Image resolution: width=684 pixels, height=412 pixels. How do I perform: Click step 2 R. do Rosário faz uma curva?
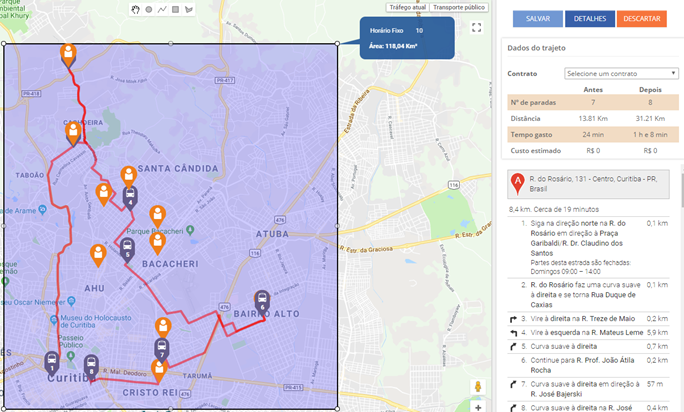tap(588, 295)
